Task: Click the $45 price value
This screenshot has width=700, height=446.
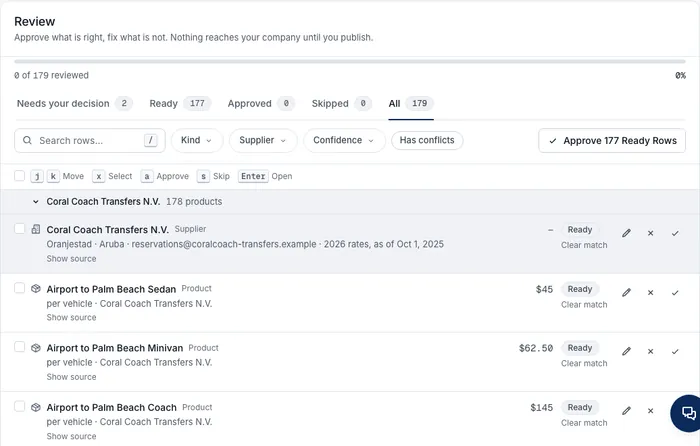Action: coord(544,289)
